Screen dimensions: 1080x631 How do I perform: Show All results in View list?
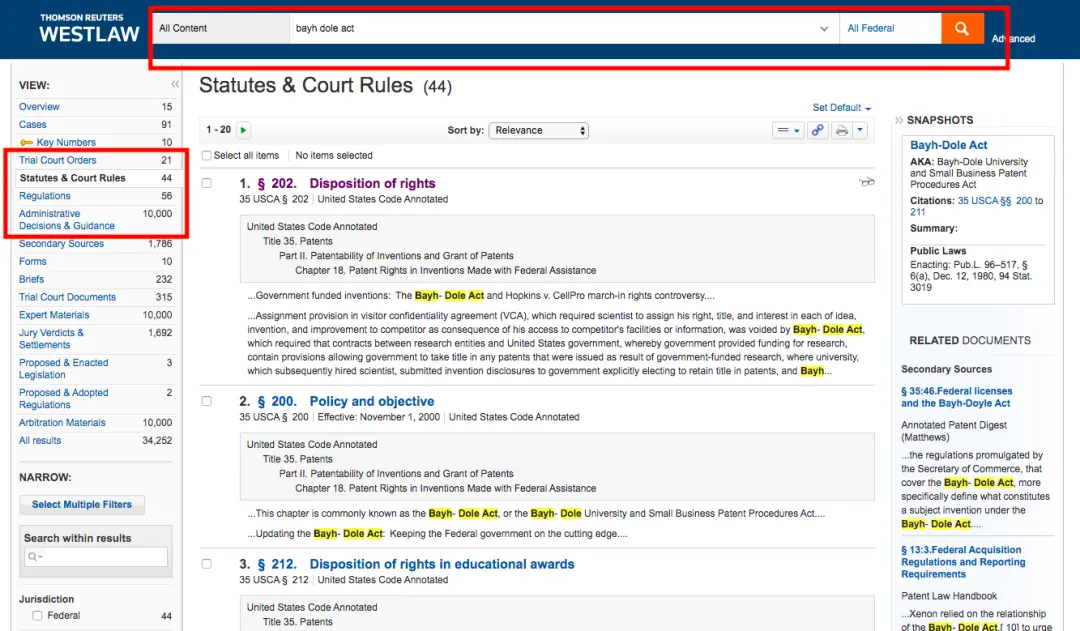point(40,441)
